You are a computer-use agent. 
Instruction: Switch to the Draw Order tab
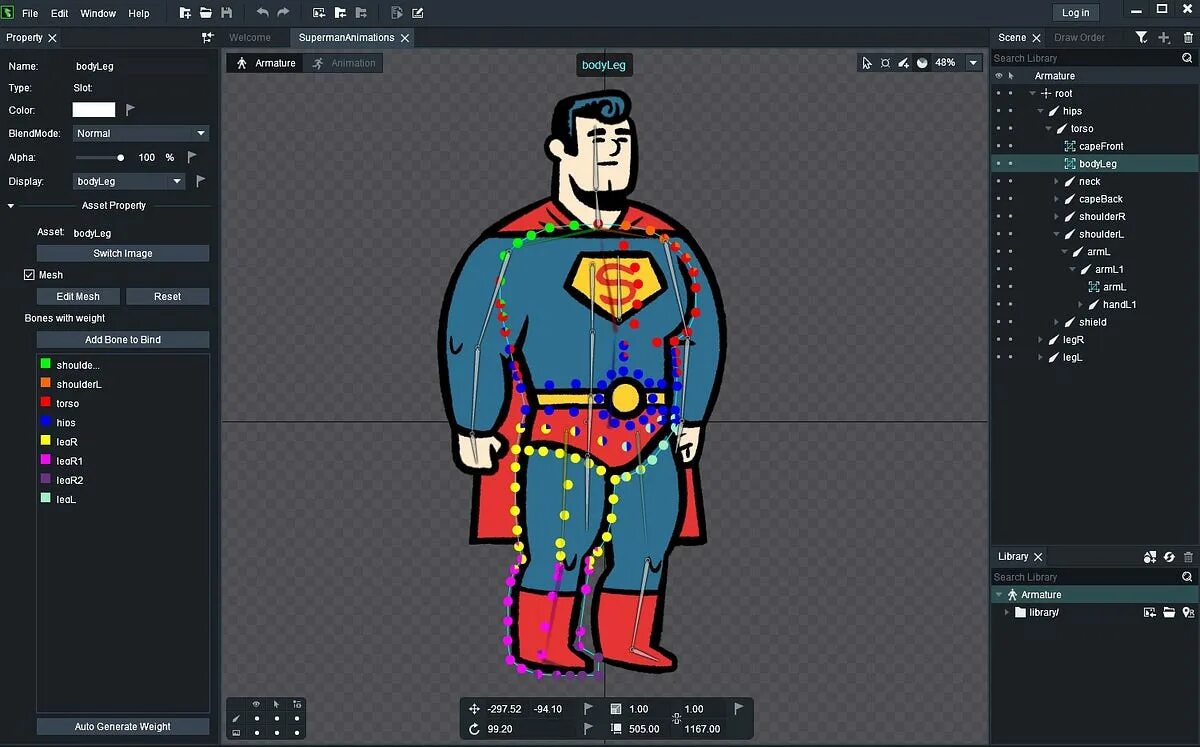tap(1079, 37)
